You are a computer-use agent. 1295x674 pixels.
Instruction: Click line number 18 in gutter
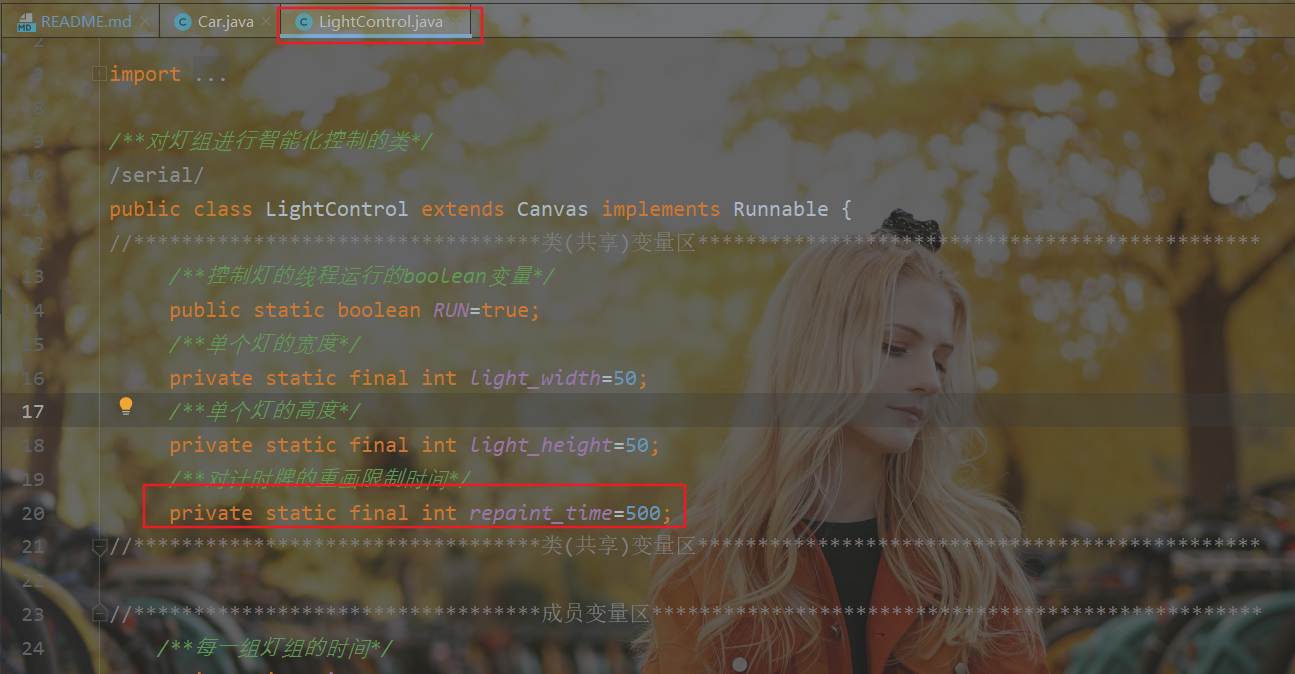[32, 445]
